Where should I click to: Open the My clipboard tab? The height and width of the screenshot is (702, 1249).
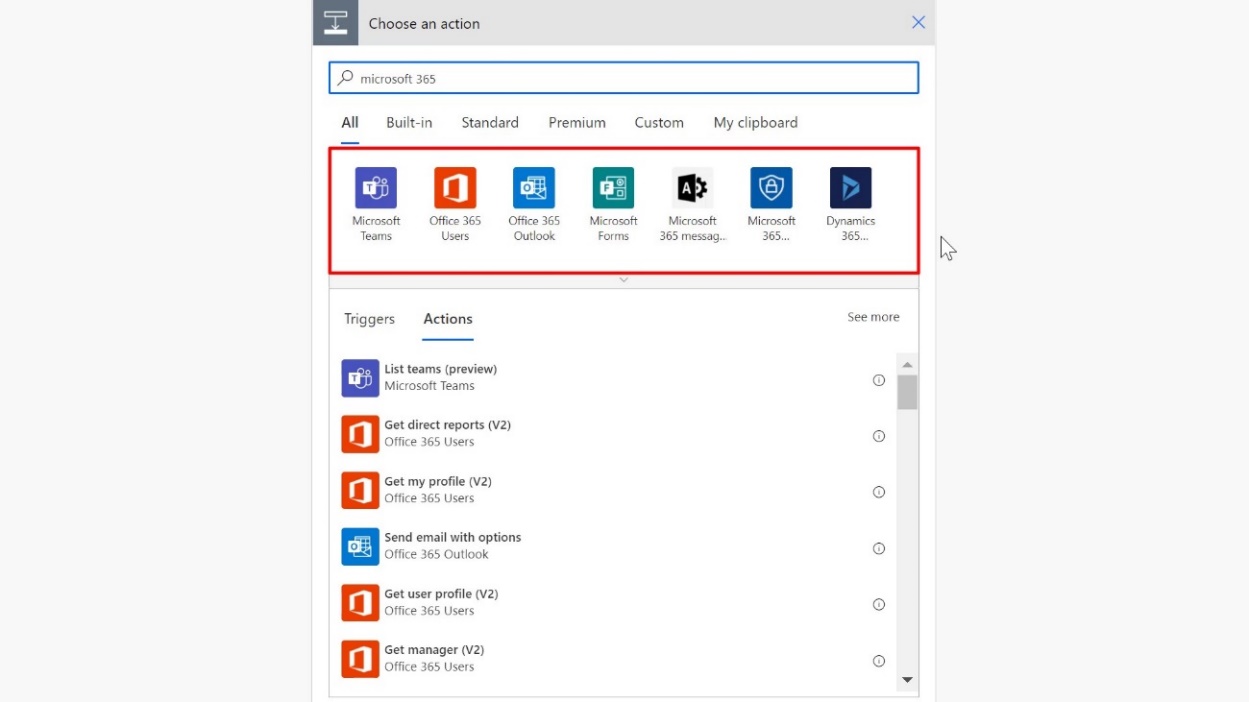pyautogui.click(x=756, y=123)
